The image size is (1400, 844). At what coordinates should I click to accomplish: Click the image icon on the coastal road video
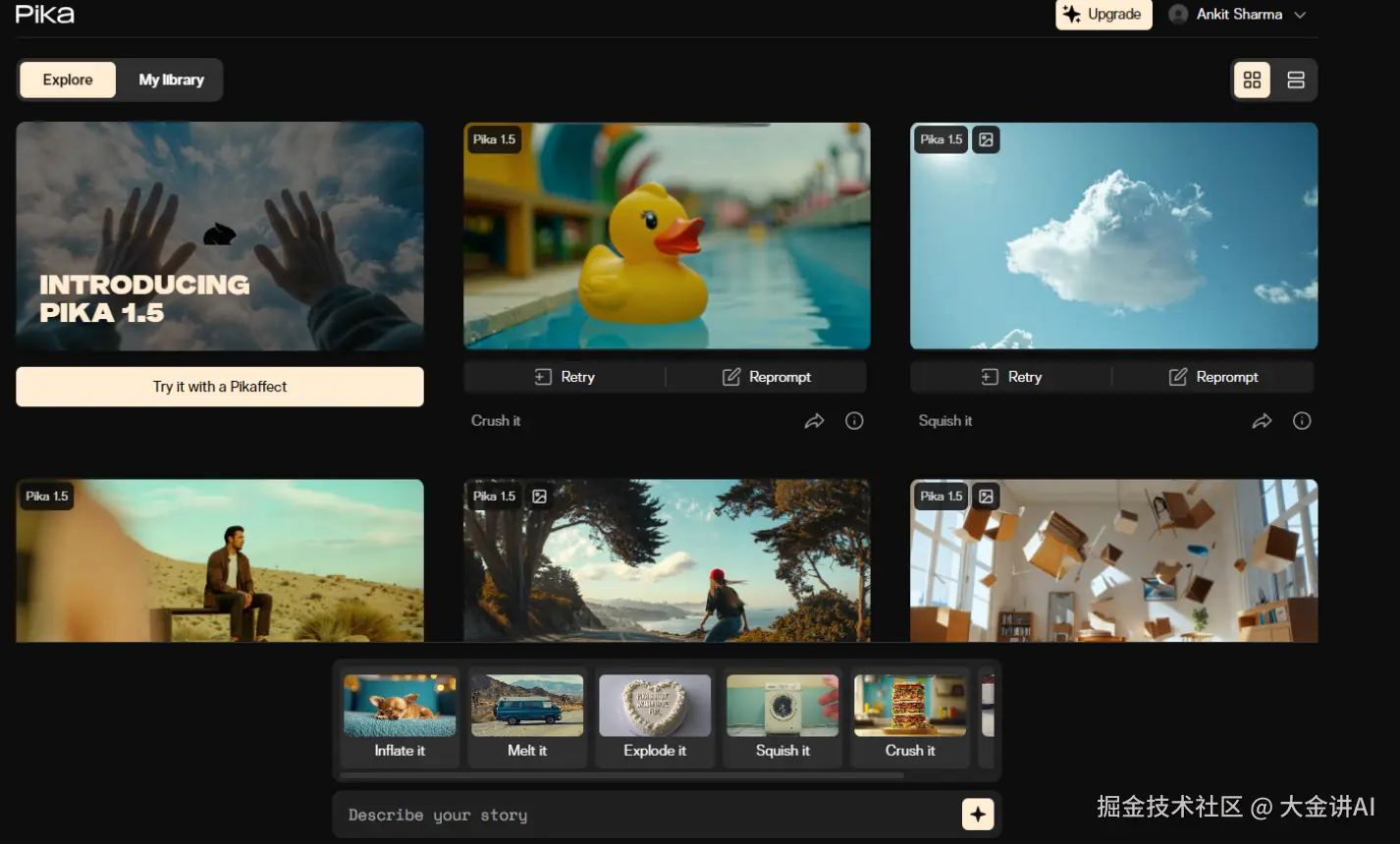[x=539, y=497]
